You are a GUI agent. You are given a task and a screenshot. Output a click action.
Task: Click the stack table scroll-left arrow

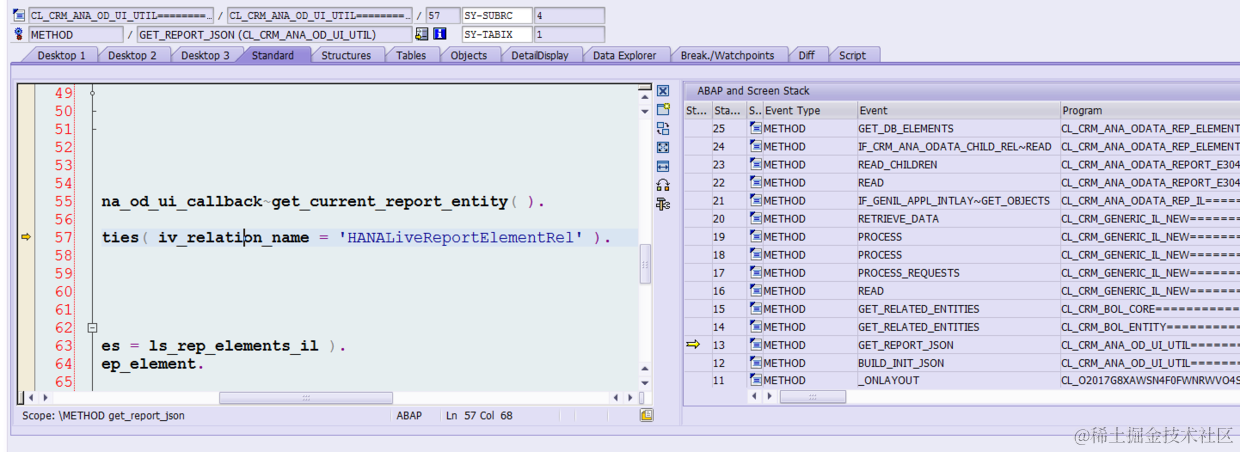753,397
